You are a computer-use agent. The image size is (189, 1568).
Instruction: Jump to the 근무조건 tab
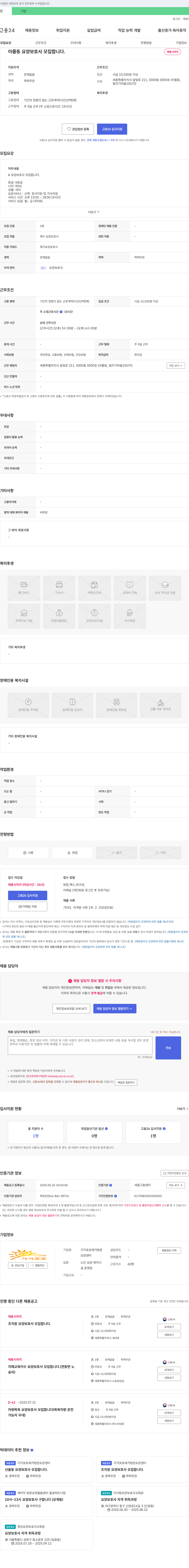pos(41,43)
